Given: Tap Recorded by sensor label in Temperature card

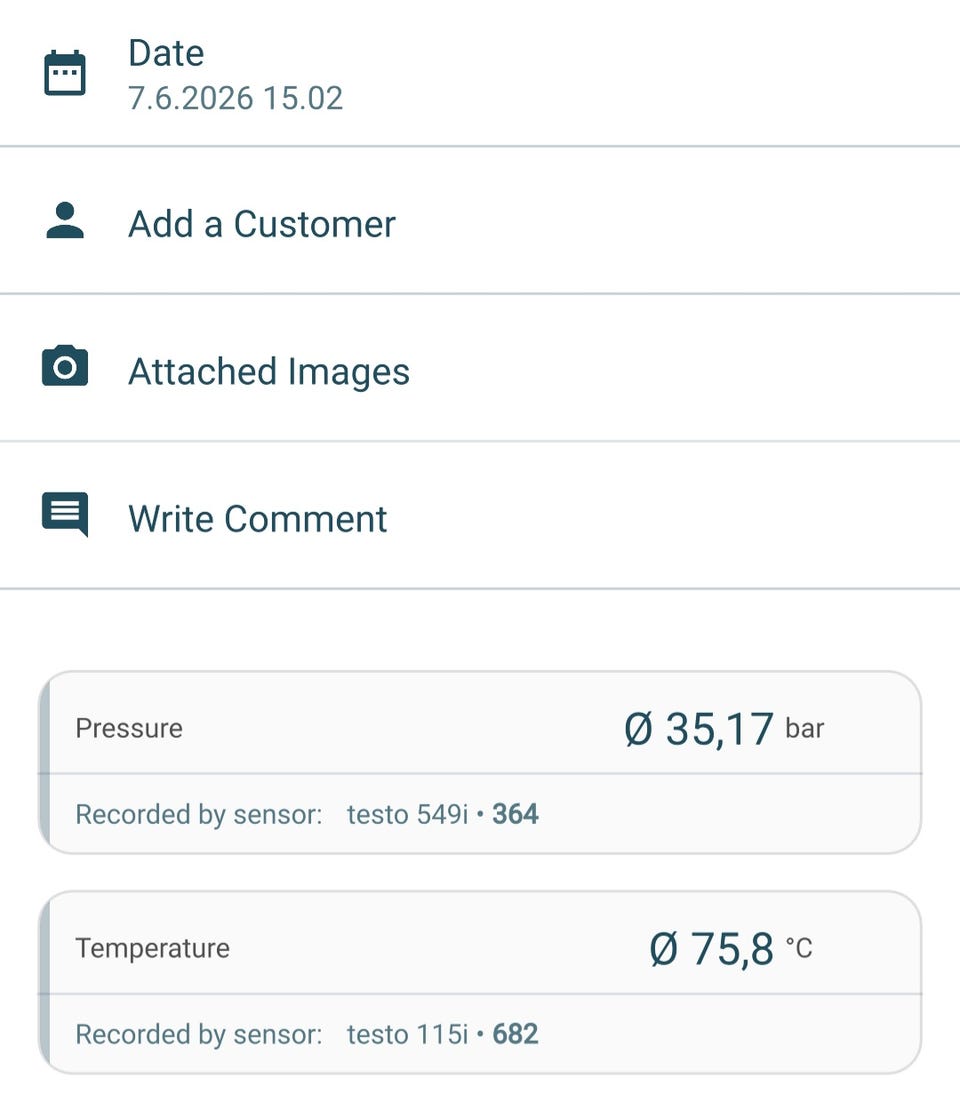Looking at the screenshot, I should pos(199,1035).
